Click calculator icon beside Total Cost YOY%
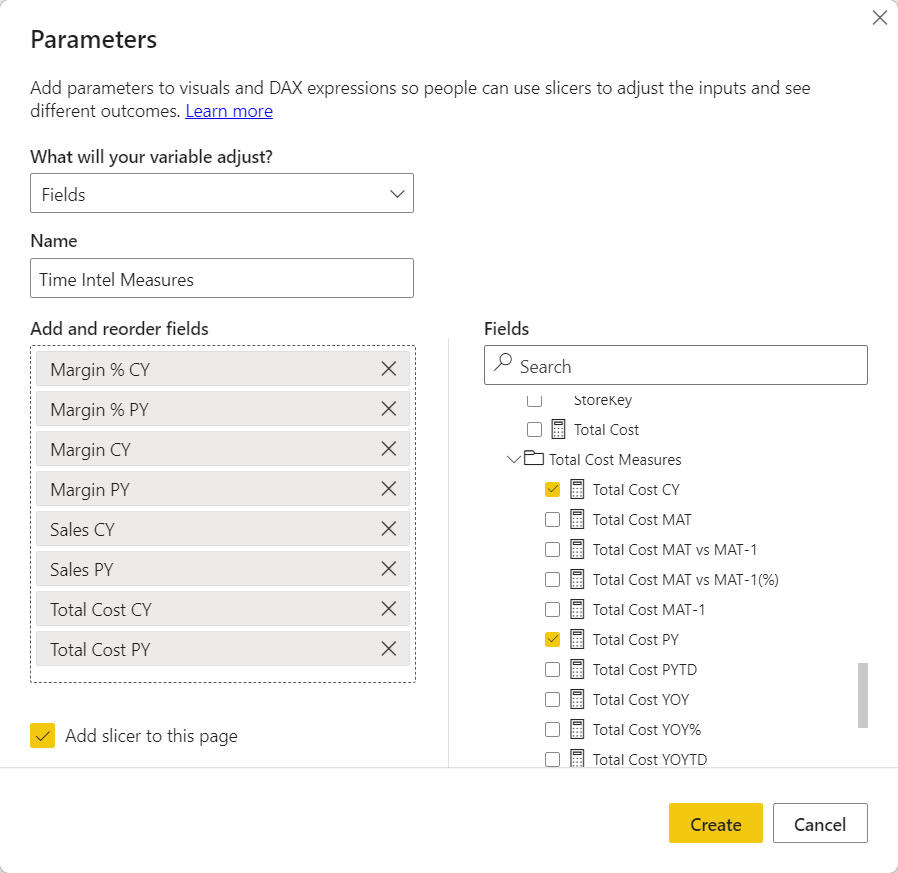This screenshot has height=873, width=898. coord(577,729)
